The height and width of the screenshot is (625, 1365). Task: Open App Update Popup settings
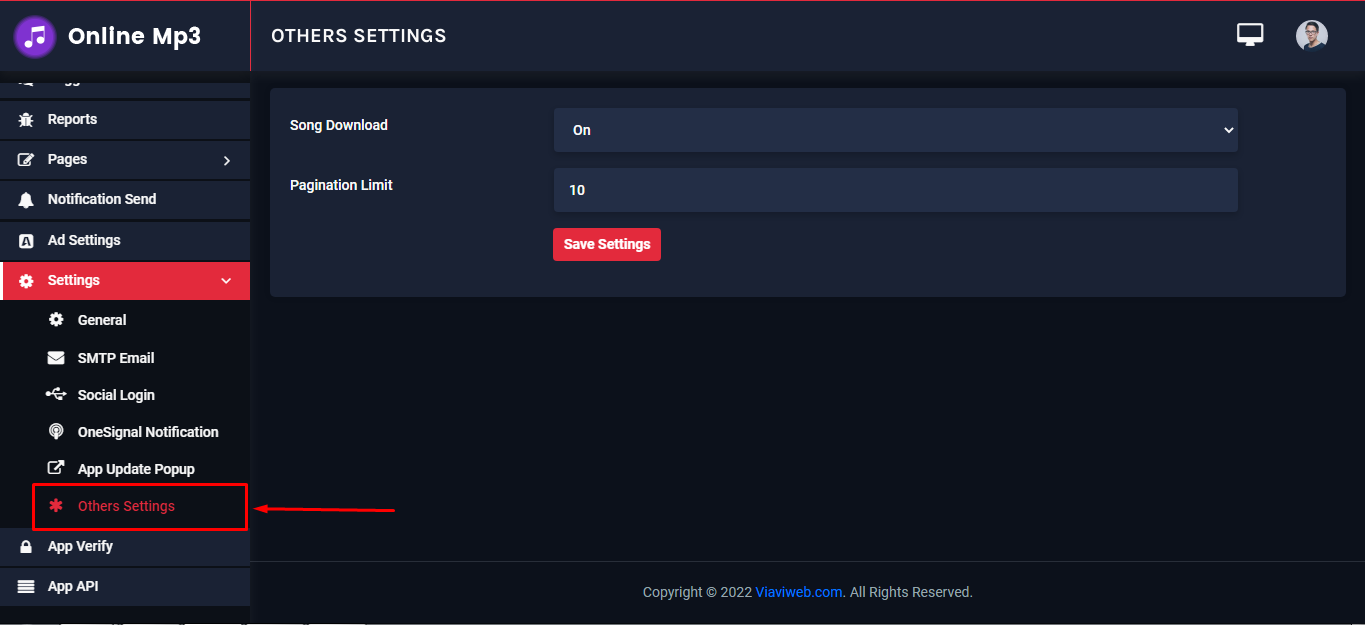(x=136, y=469)
